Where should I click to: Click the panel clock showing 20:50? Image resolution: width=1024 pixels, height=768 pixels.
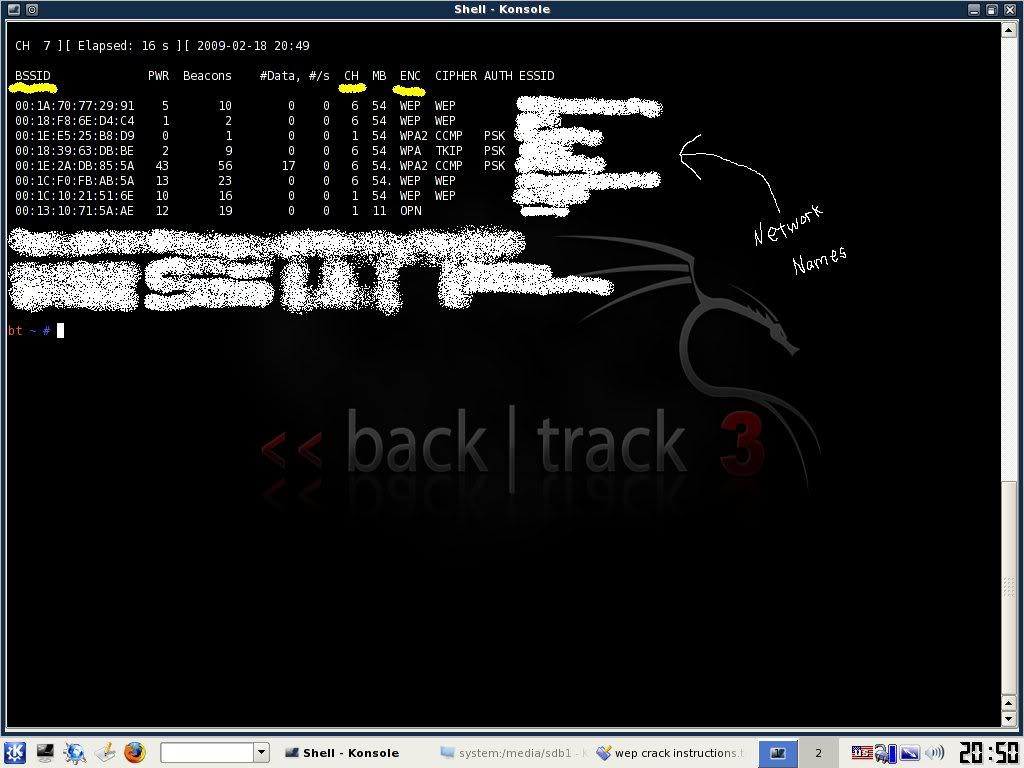click(989, 753)
